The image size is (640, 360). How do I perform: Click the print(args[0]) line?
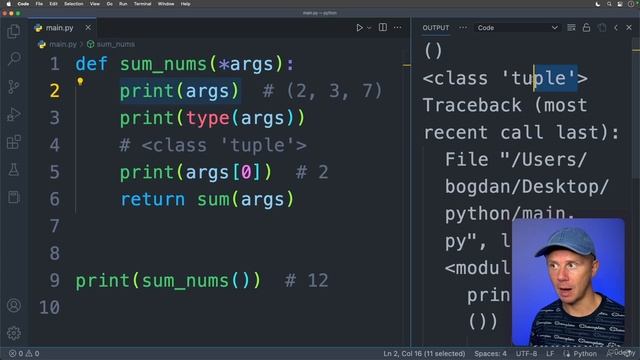(196, 172)
